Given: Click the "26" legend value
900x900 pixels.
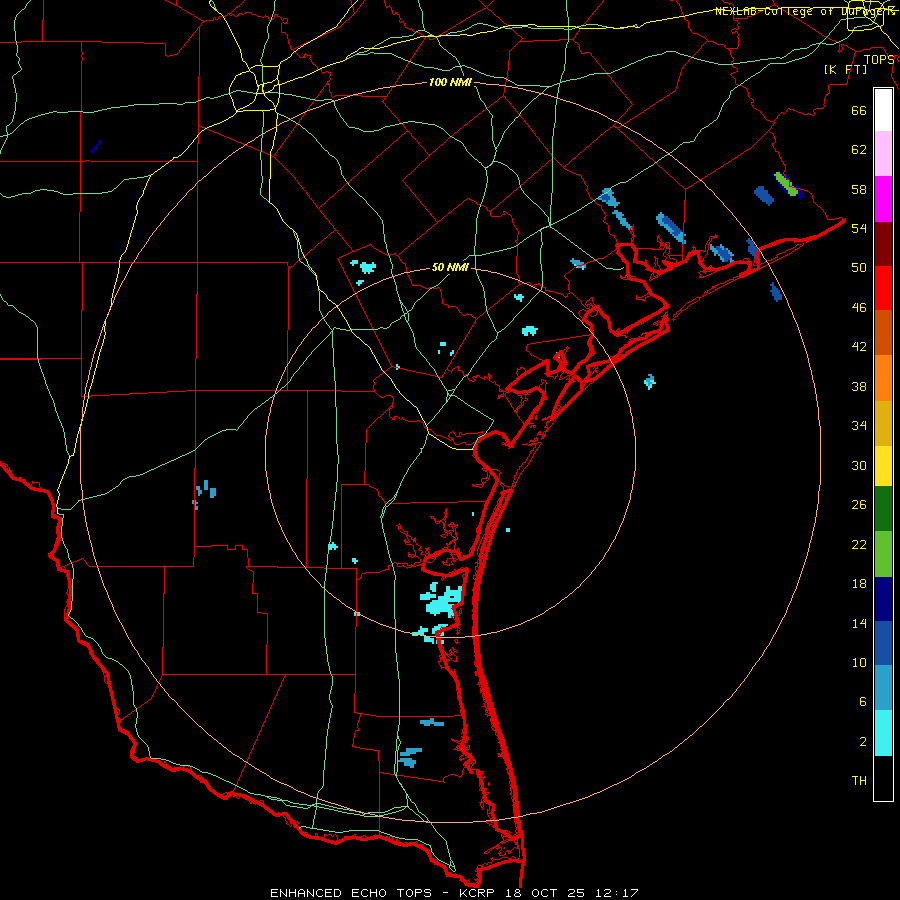Looking at the screenshot, I should 859,505.
